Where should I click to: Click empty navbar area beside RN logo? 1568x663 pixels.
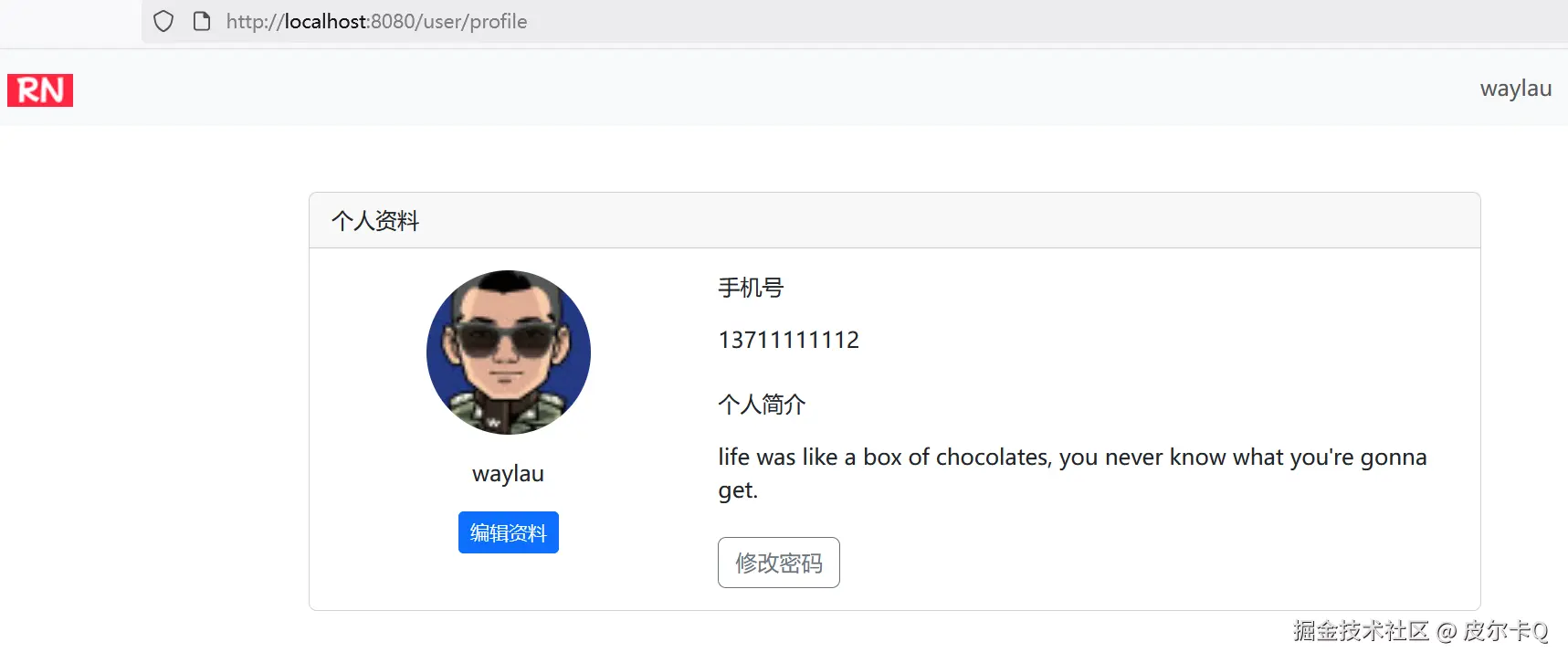731,89
